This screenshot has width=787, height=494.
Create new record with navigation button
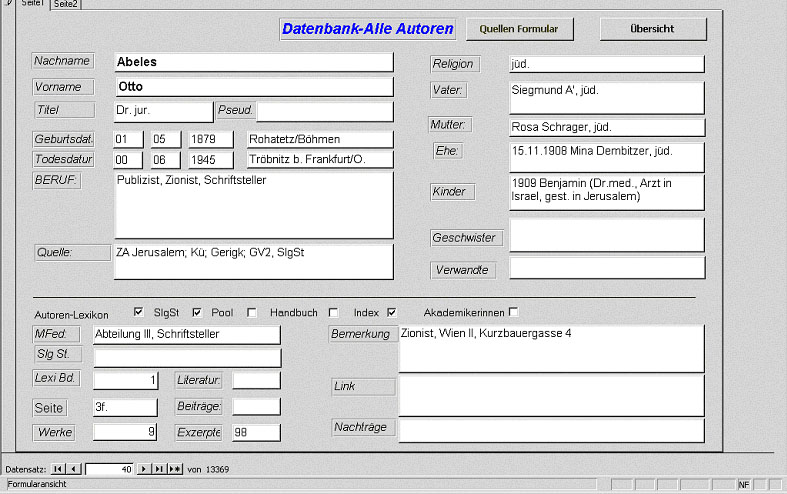tap(176, 468)
